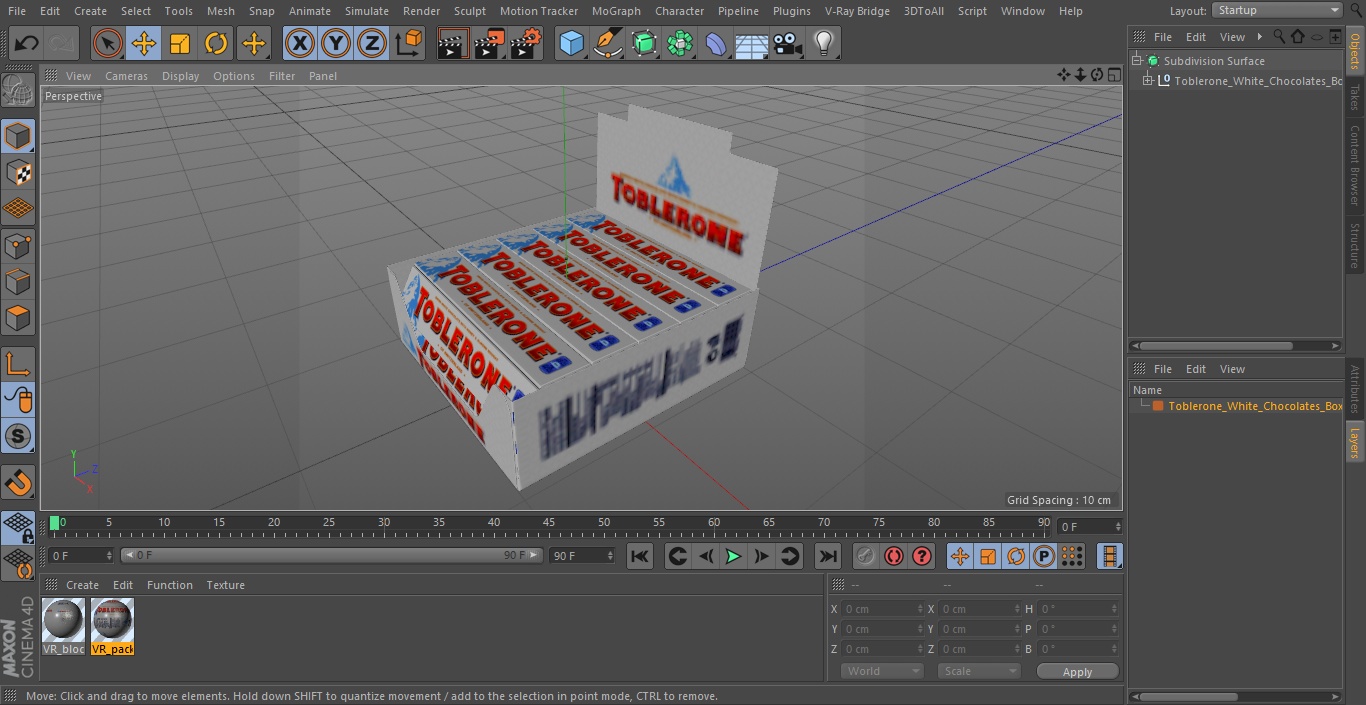The image size is (1366, 705).
Task: Open viewport Display menu
Action: [x=180, y=76]
